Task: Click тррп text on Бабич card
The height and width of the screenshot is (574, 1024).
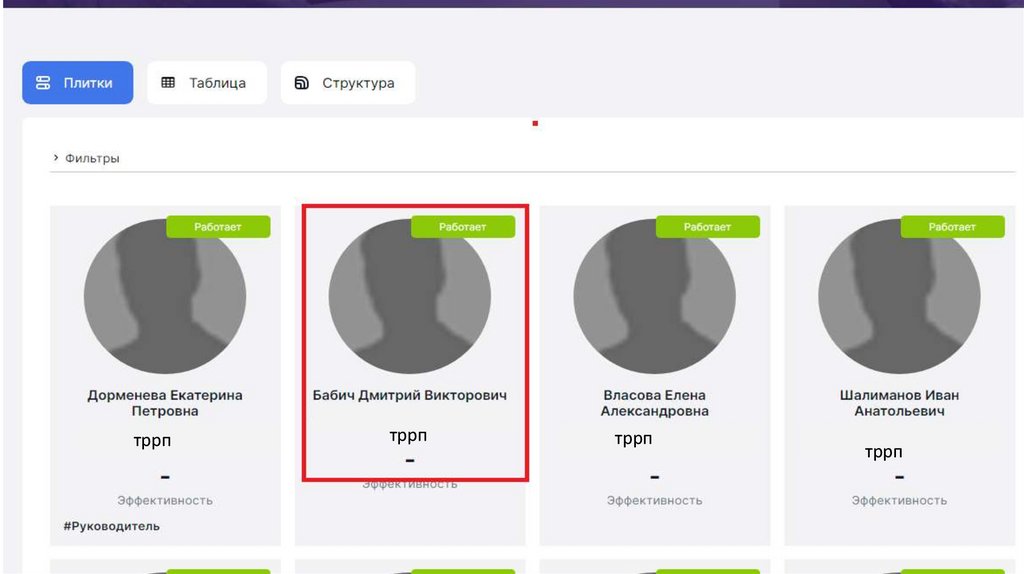Action: (x=408, y=436)
